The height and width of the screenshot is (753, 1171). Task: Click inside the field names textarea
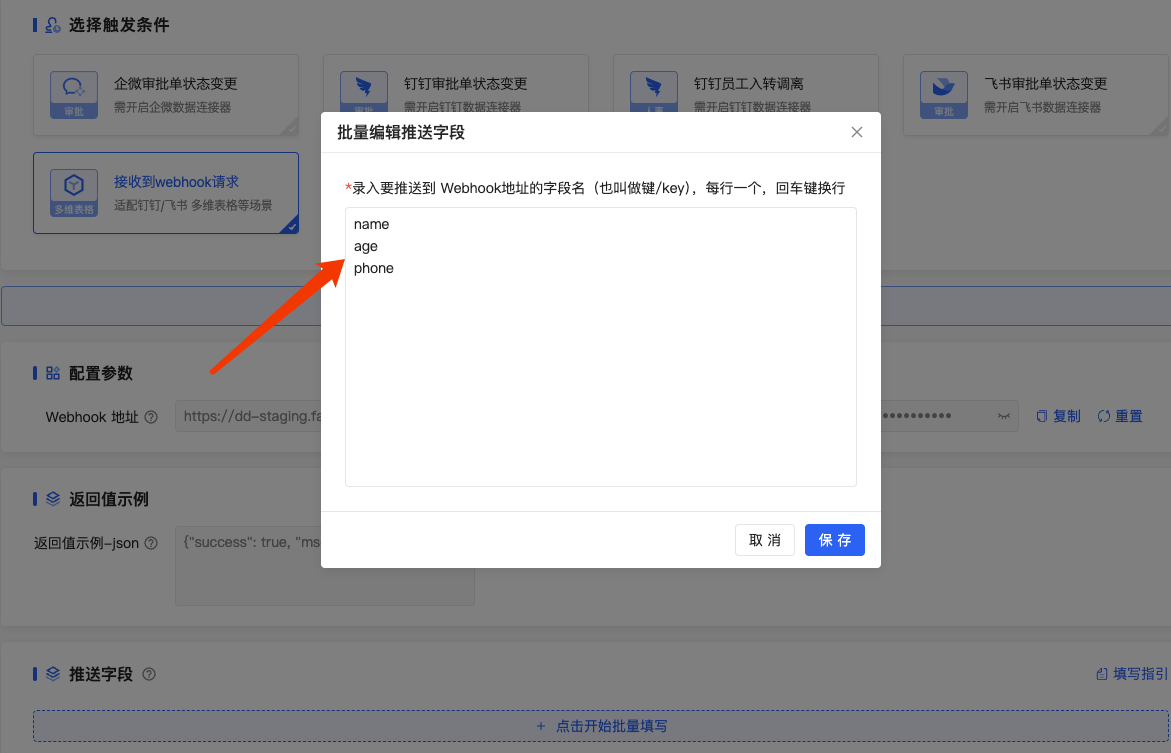600,347
